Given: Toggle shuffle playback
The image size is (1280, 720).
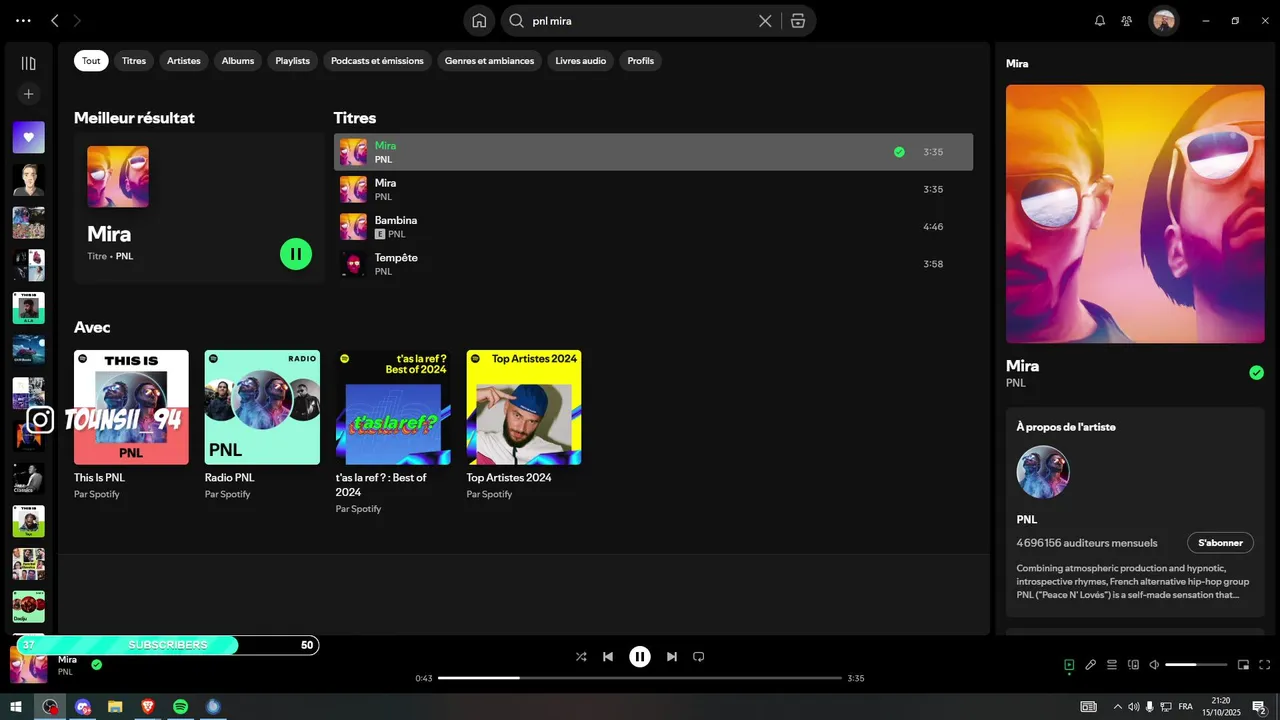Looking at the screenshot, I should coord(581,657).
